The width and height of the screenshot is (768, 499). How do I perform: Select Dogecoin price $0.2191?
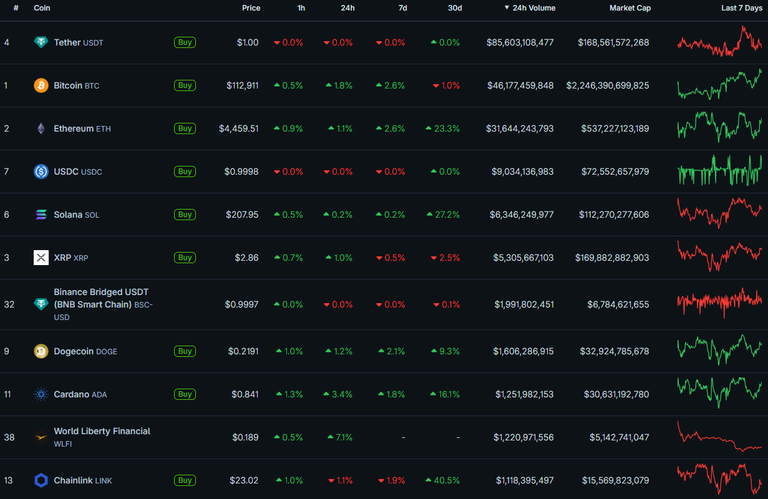pyautogui.click(x=243, y=351)
